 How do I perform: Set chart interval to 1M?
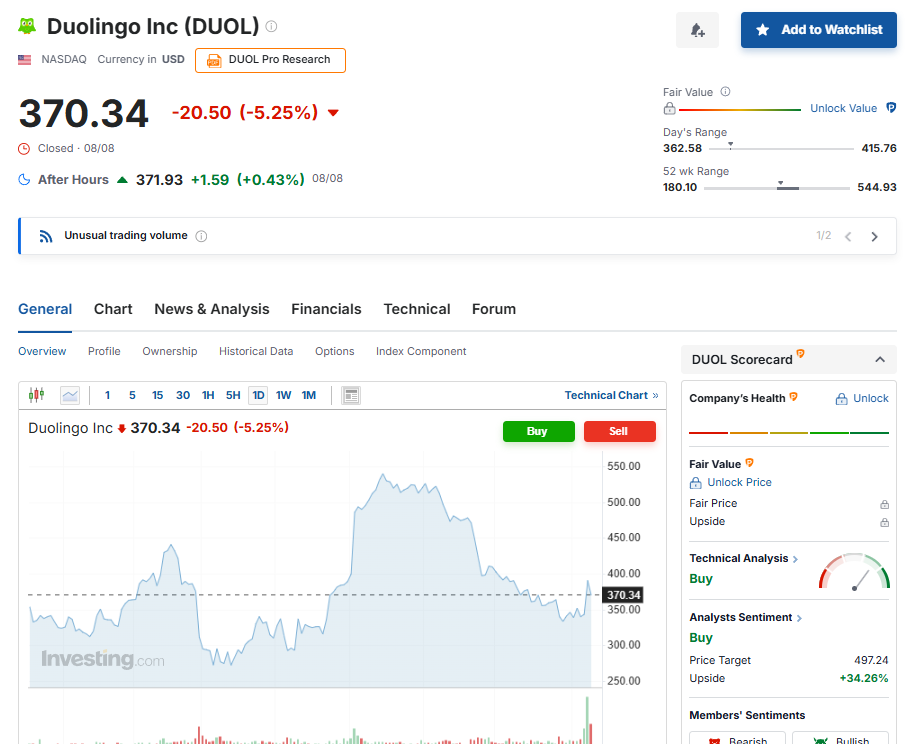309,395
